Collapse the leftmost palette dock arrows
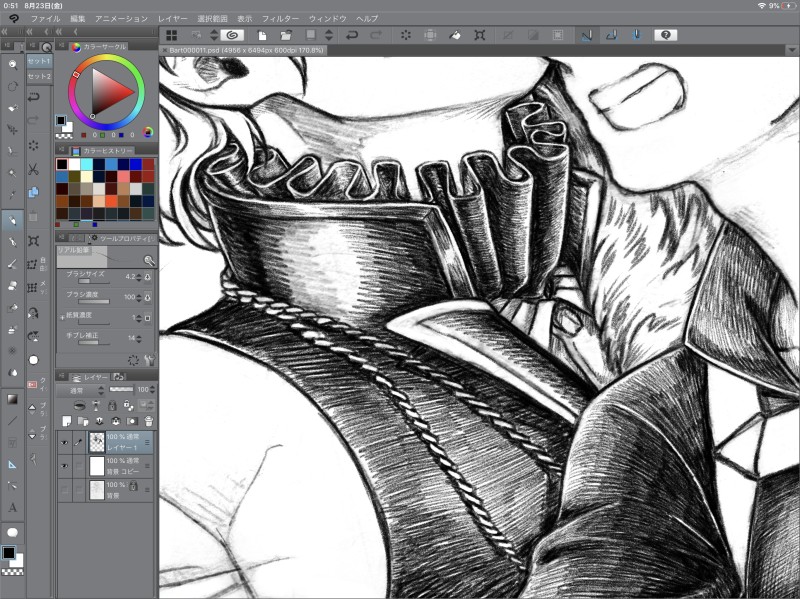 [x=4, y=32]
